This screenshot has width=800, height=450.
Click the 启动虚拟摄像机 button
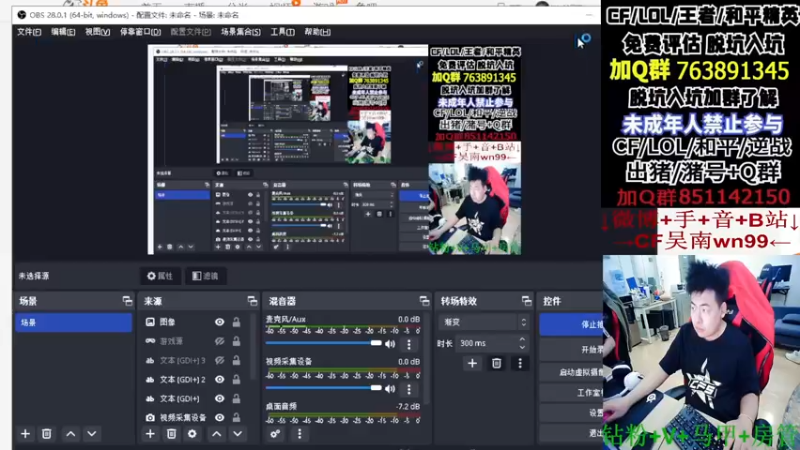571,372
